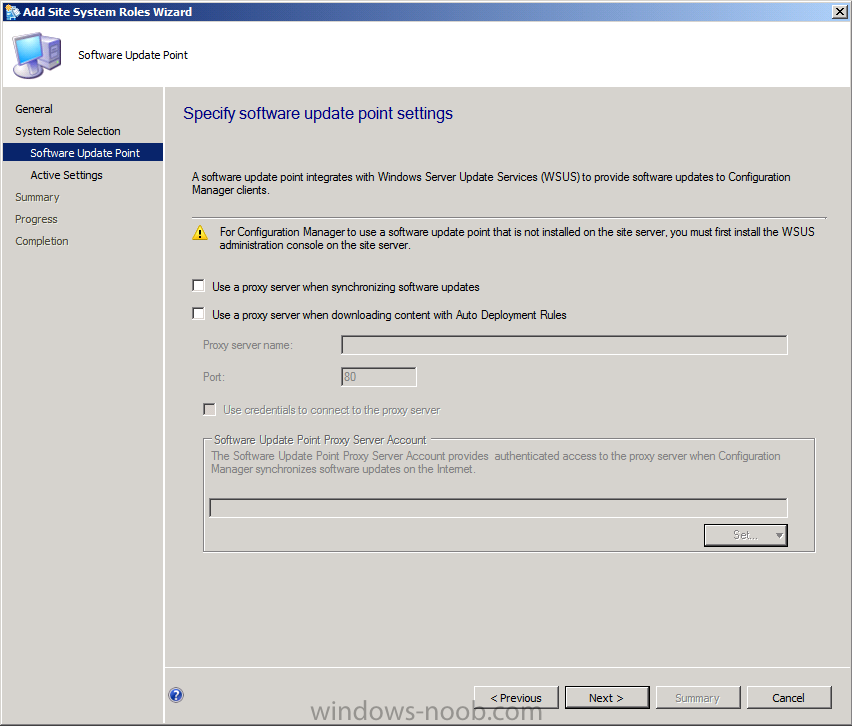
Task: Click the Proxy server name text field
Action: [564, 345]
